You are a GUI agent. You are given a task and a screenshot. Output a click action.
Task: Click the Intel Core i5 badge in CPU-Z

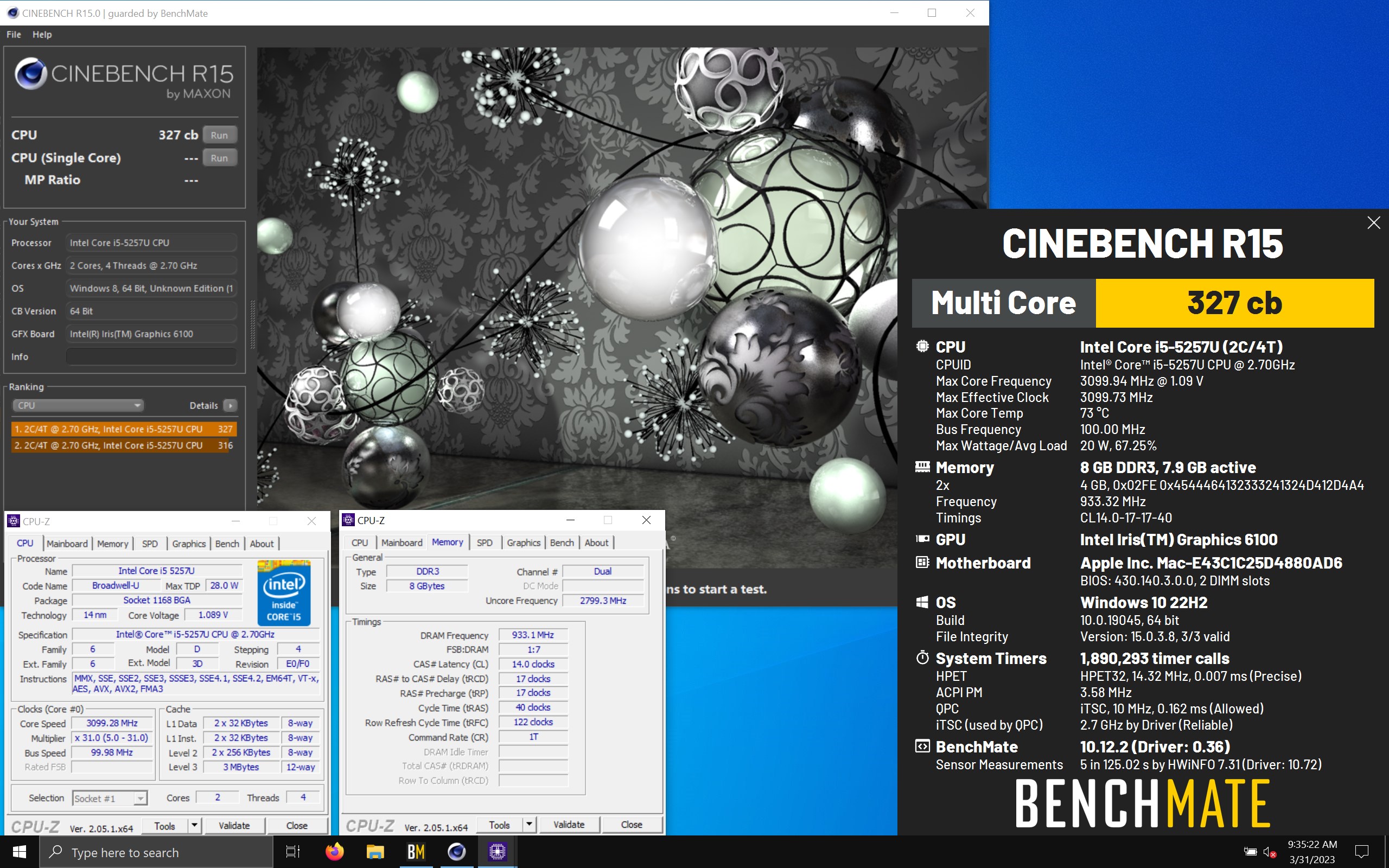click(x=284, y=593)
